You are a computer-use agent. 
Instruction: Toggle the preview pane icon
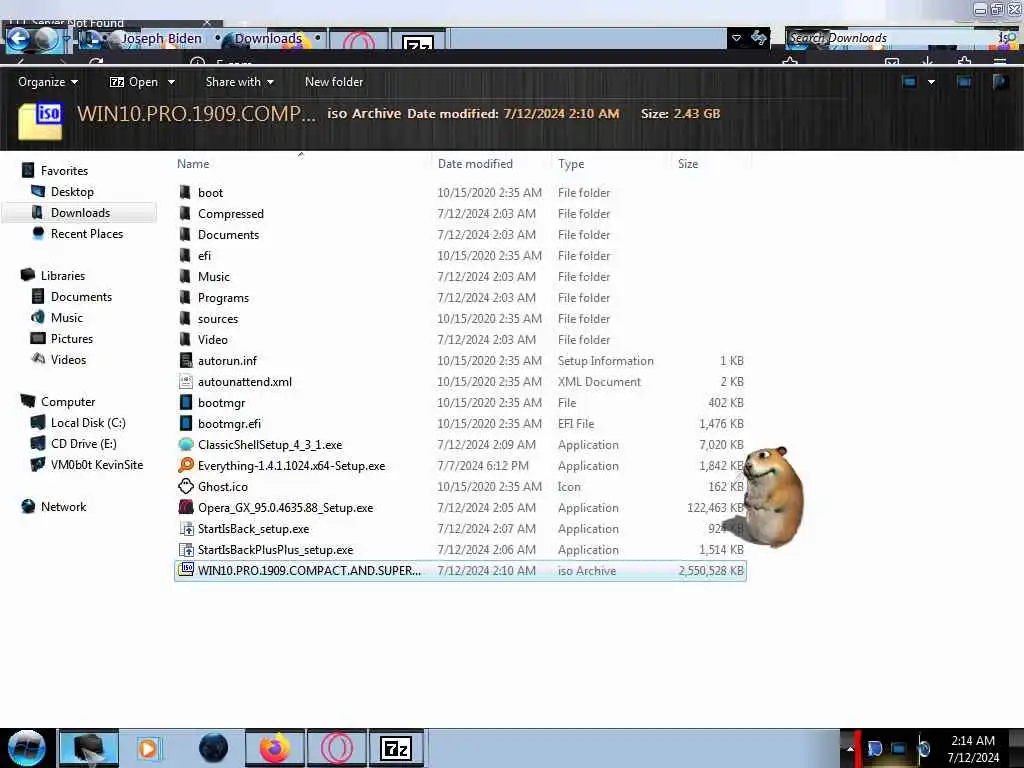click(x=964, y=82)
